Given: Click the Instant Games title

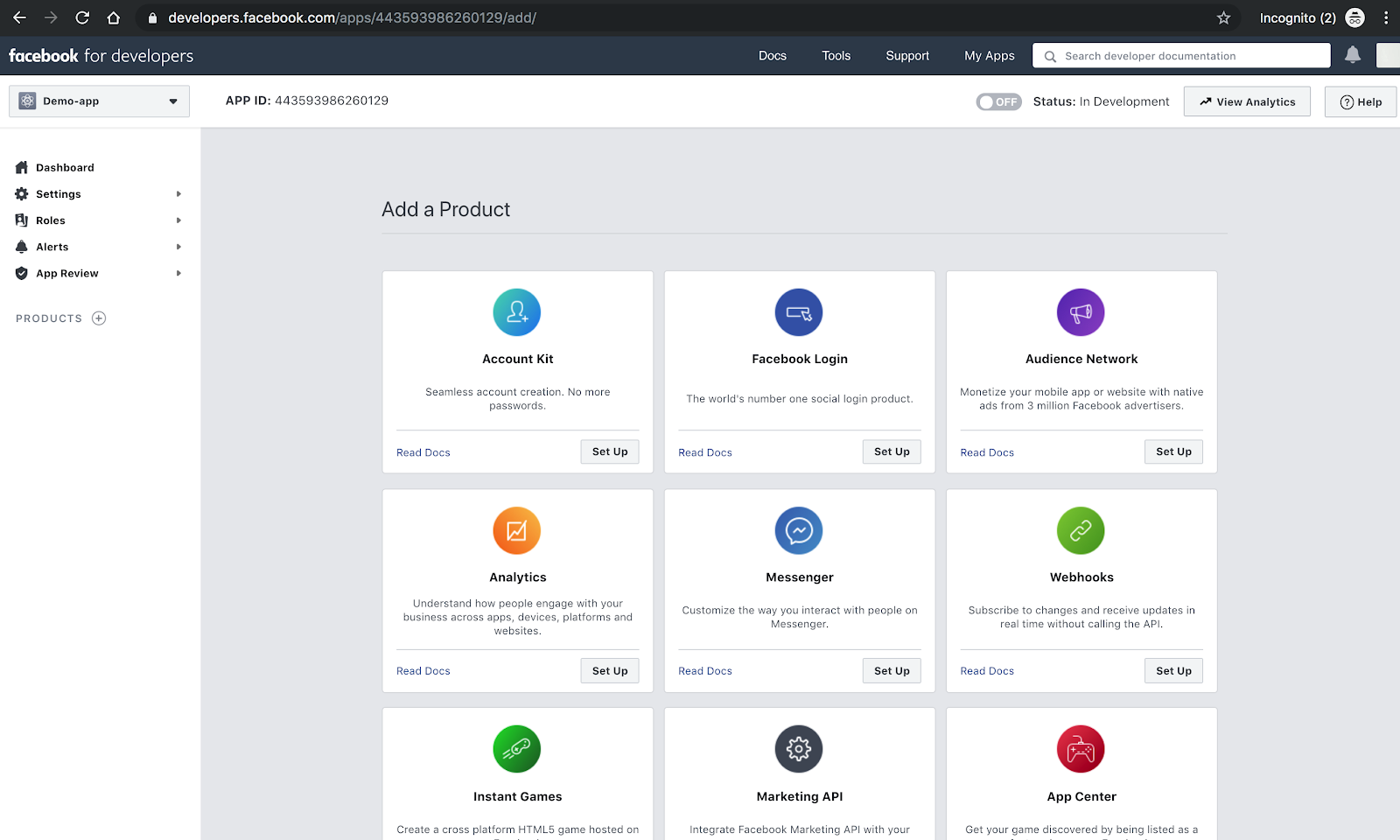Looking at the screenshot, I should (517, 796).
